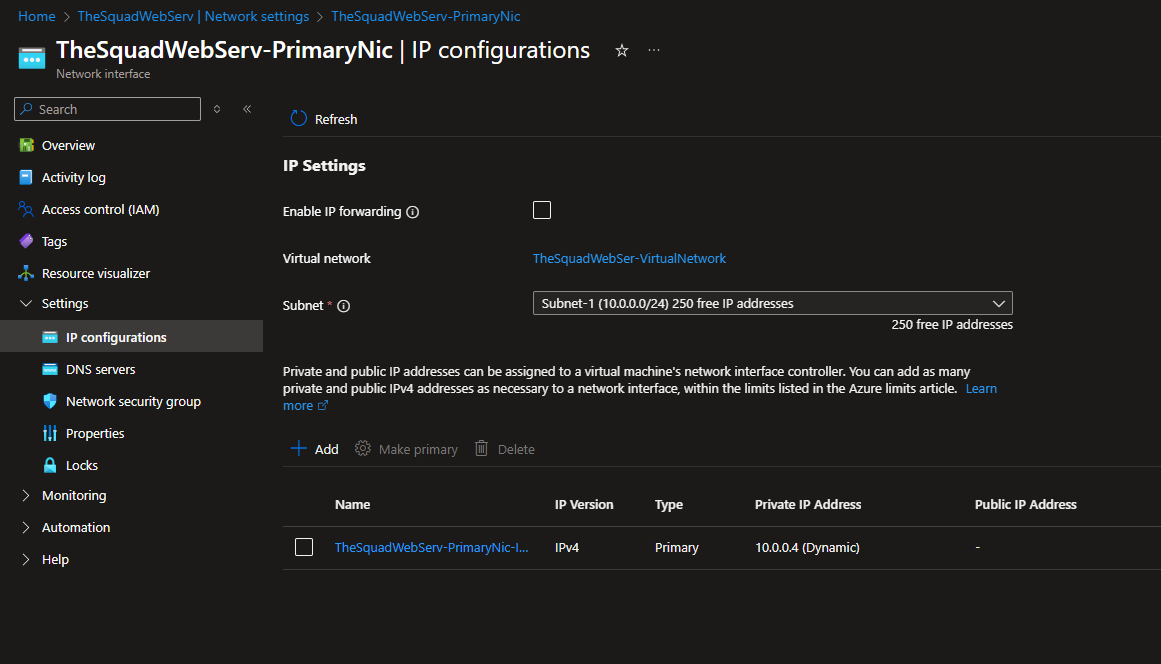Open the Subnet dropdown
The image size is (1161, 664).
tap(772, 304)
